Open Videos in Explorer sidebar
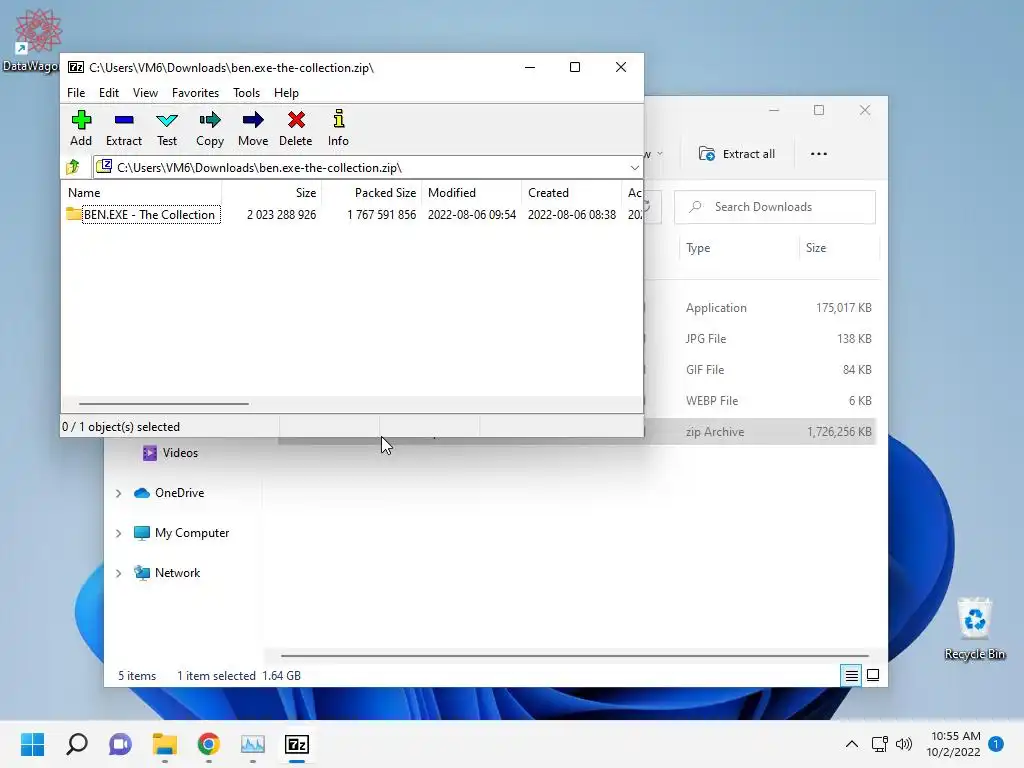This screenshot has height=768, width=1024. click(170, 453)
